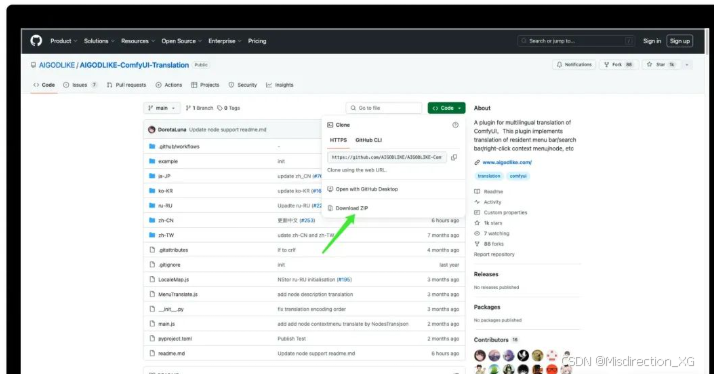Open the AIGODLIKE-ComfyUI-Translation repository link
This screenshot has width=714, height=374.
pos(134,65)
